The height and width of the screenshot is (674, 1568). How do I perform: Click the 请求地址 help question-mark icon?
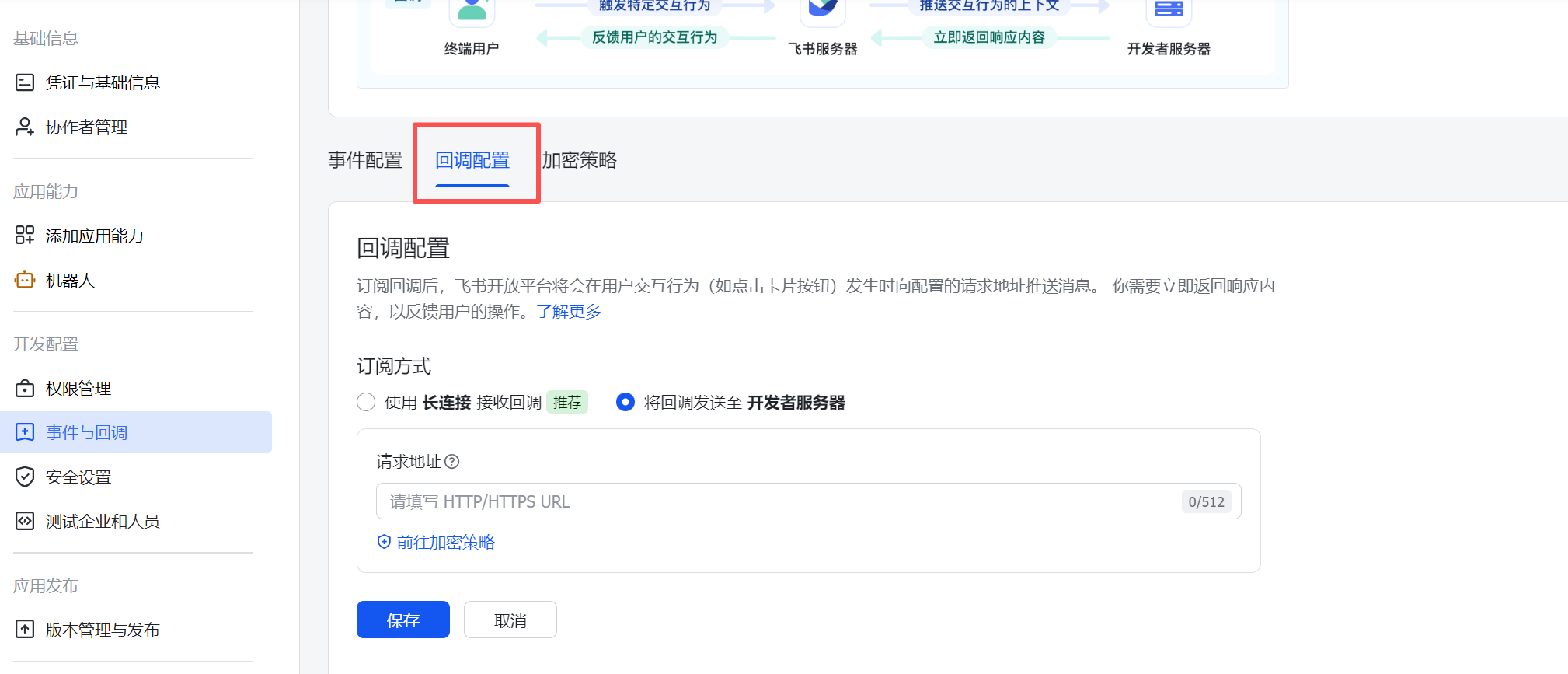pos(451,462)
